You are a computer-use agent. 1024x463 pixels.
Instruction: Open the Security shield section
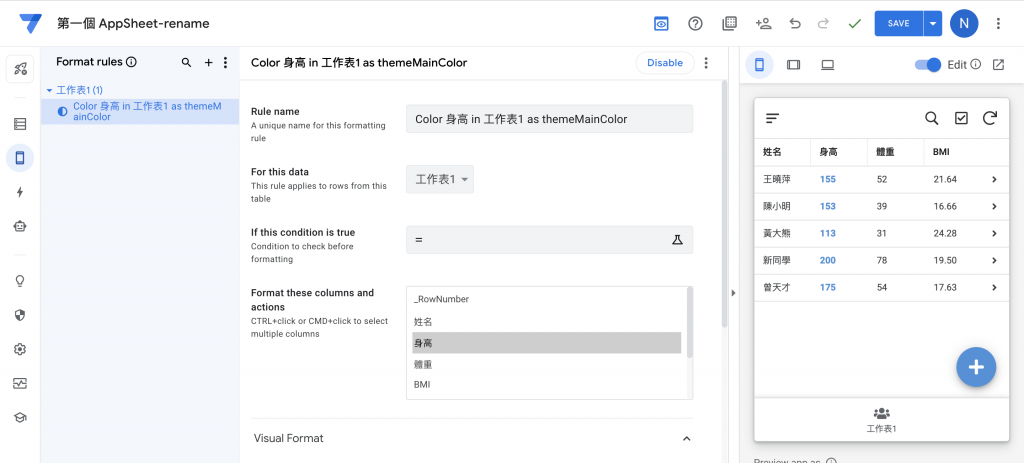(x=20, y=315)
